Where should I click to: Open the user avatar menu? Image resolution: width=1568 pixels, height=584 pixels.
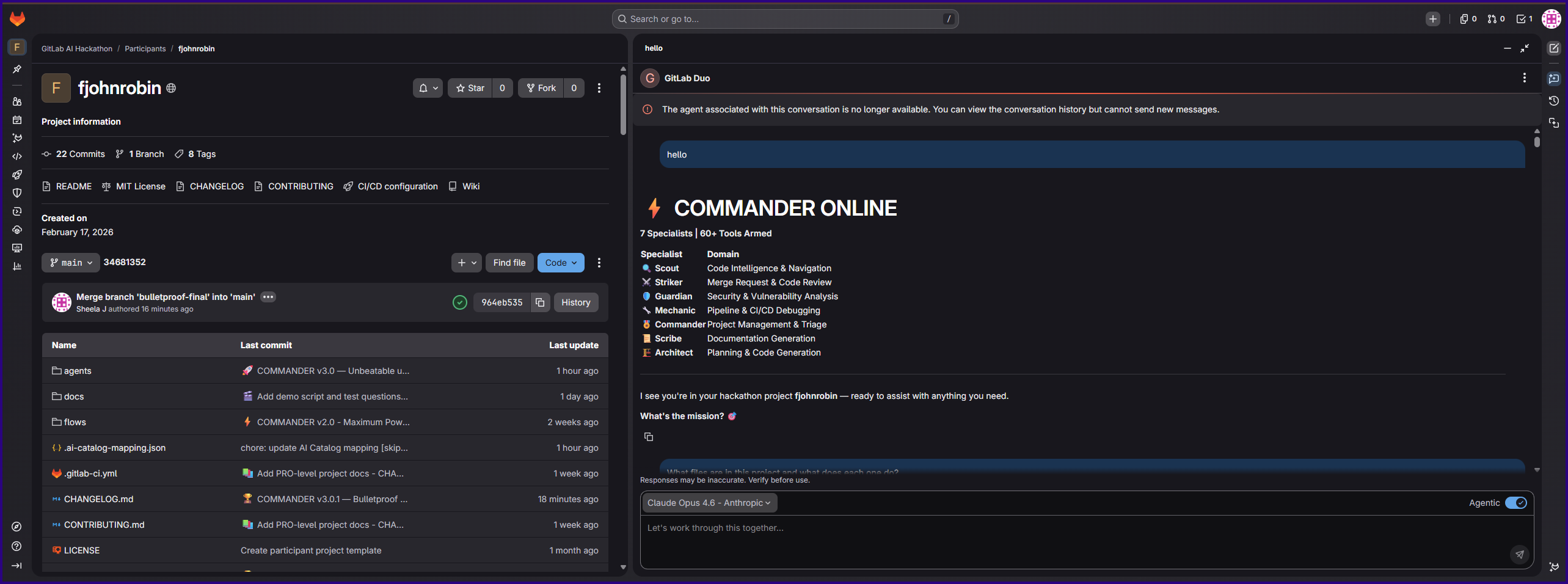coord(1552,19)
